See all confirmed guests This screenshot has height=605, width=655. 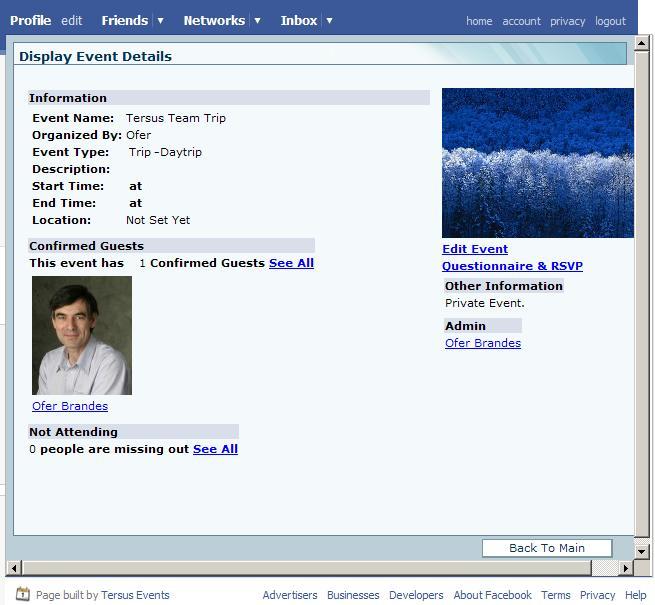pos(291,263)
